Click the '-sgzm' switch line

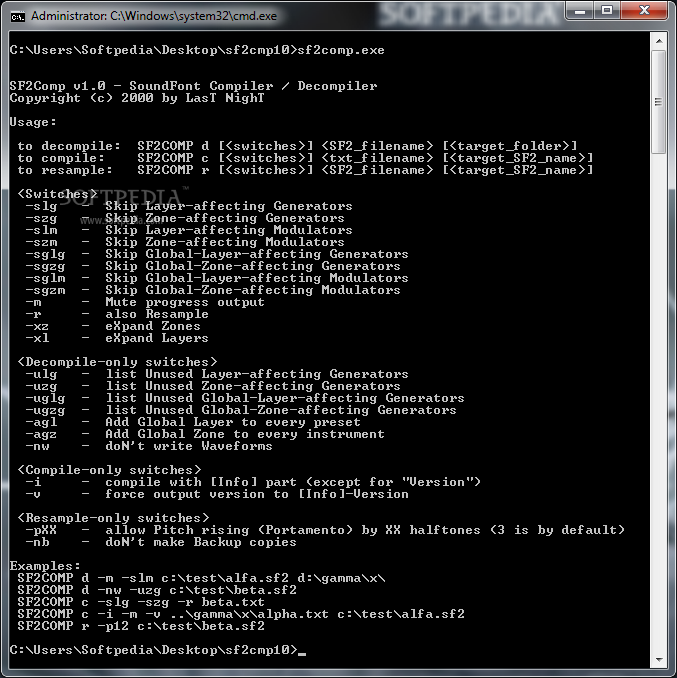coord(213,290)
